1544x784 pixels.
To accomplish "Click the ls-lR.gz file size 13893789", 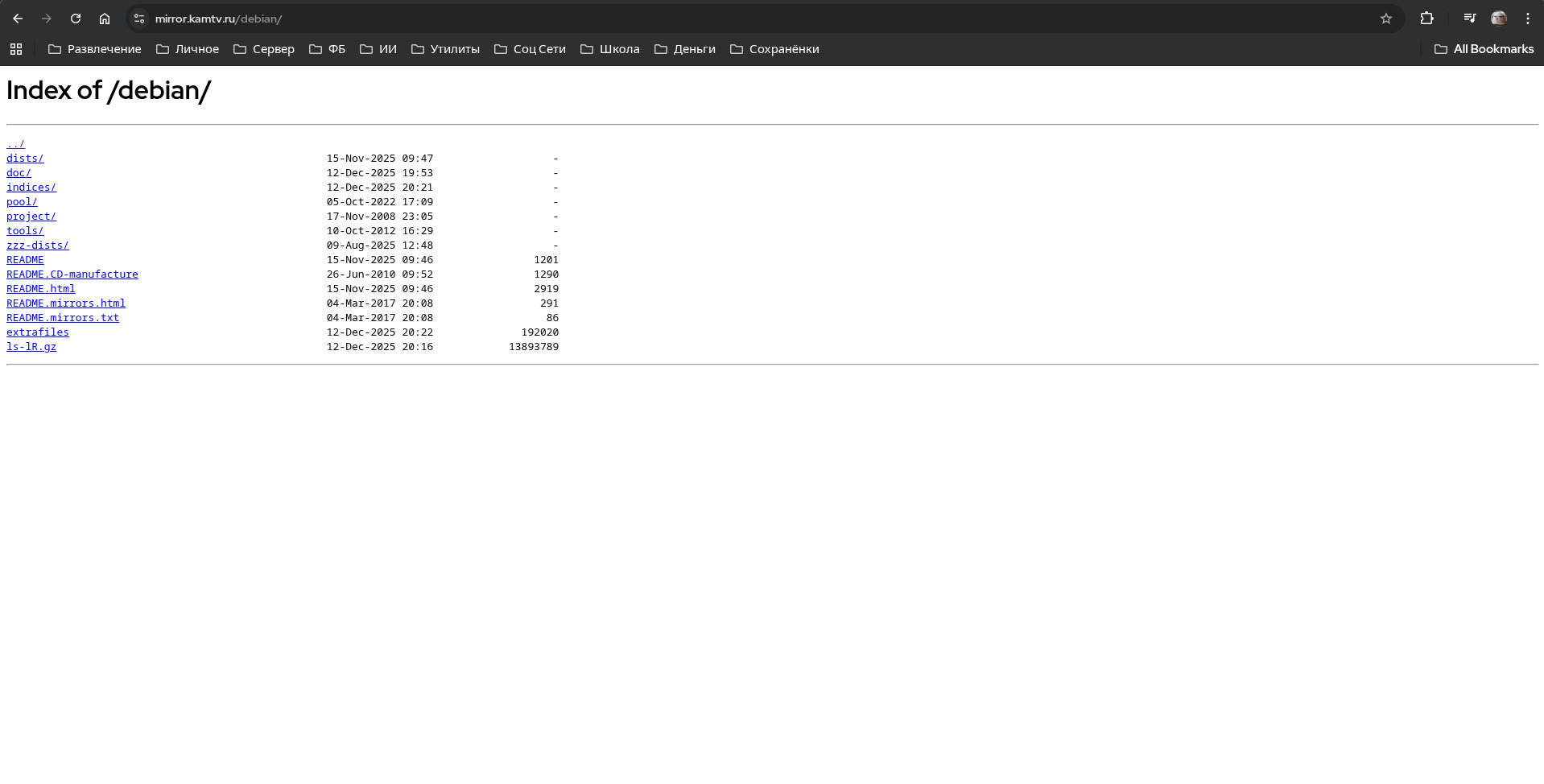I will [x=534, y=347].
